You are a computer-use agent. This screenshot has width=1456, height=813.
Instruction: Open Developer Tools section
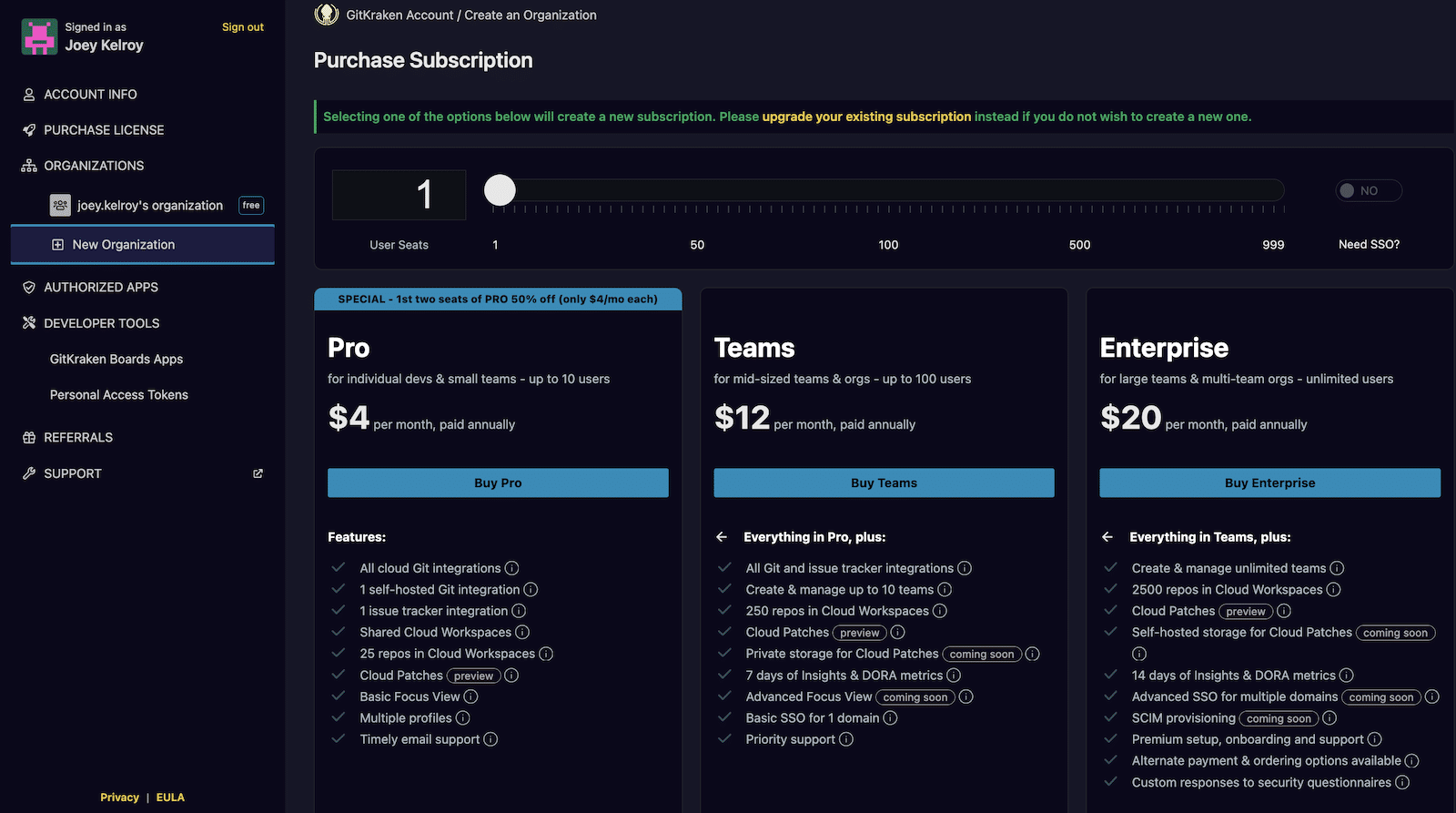pos(102,323)
